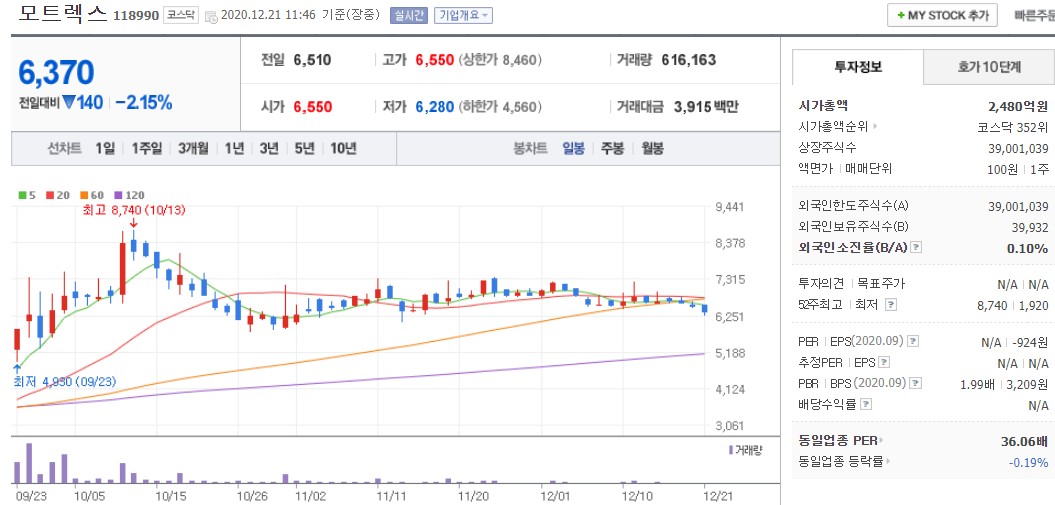Screen dimensions: 1055x505
Task: Click the help icon next to 배당수익률
Action: point(867,404)
